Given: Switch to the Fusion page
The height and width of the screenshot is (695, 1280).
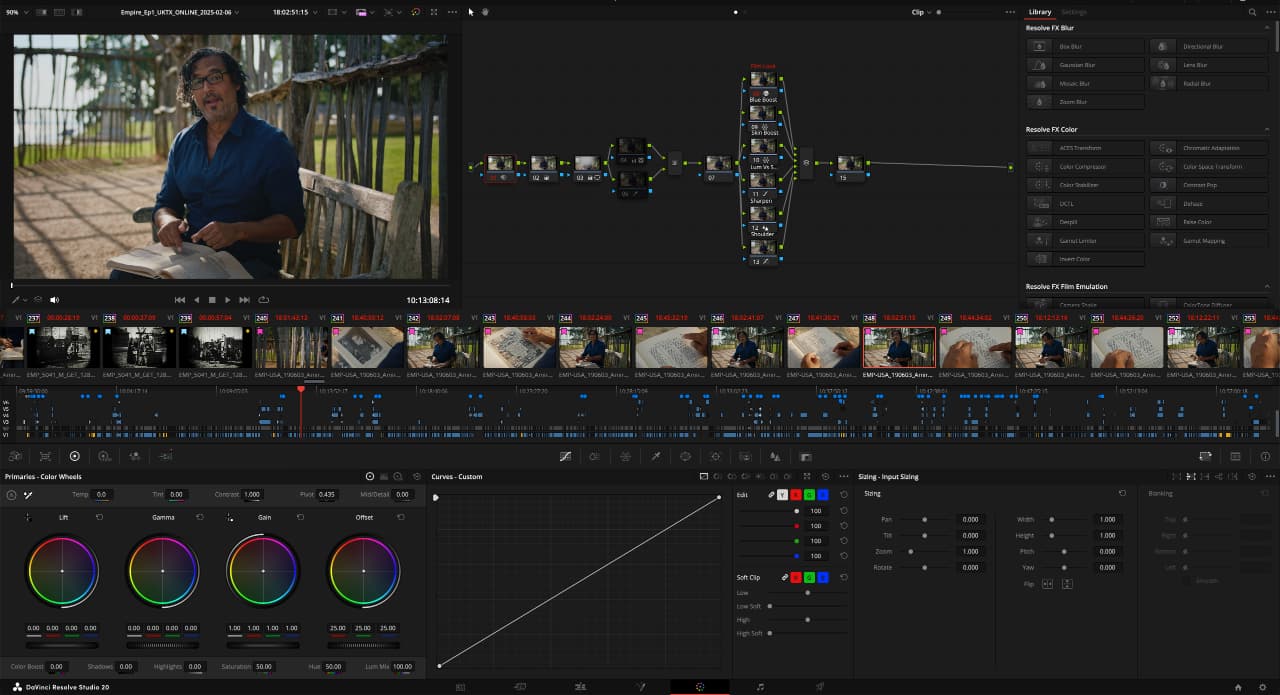Looking at the screenshot, I should pos(641,687).
